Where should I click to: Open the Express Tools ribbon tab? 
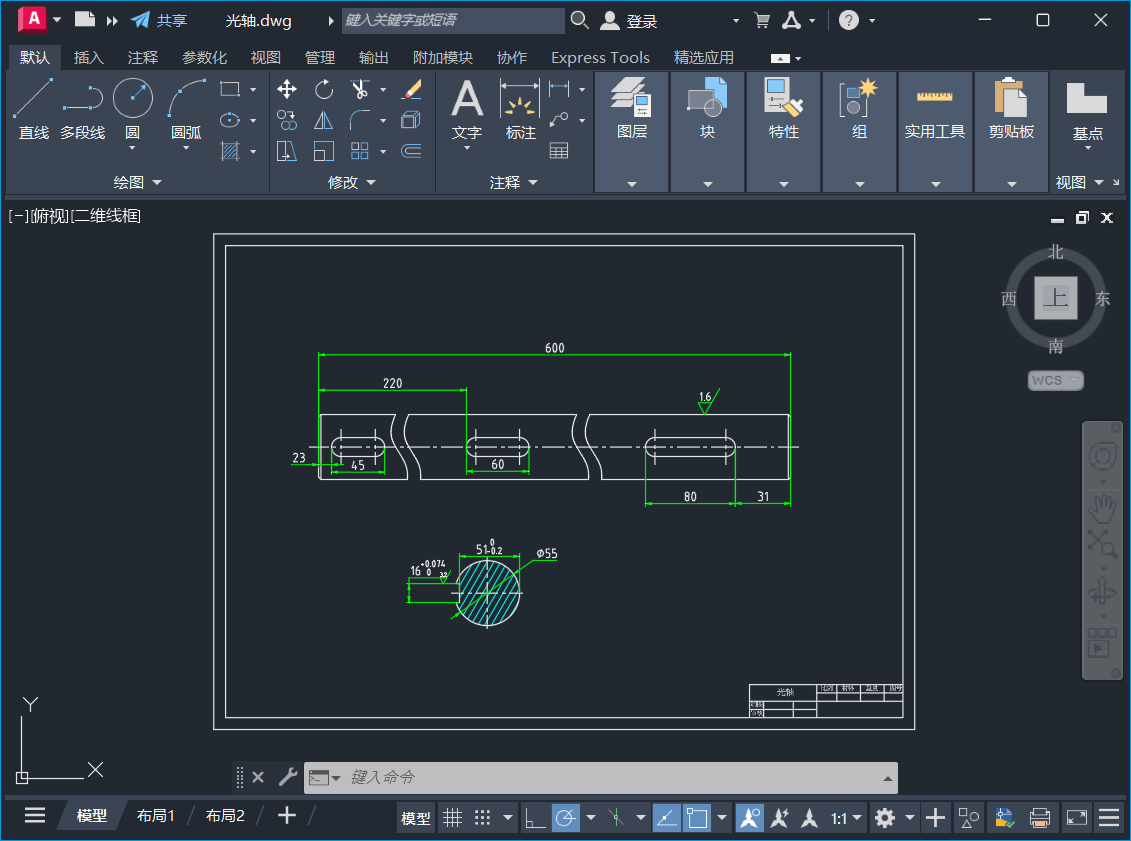click(x=600, y=57)
